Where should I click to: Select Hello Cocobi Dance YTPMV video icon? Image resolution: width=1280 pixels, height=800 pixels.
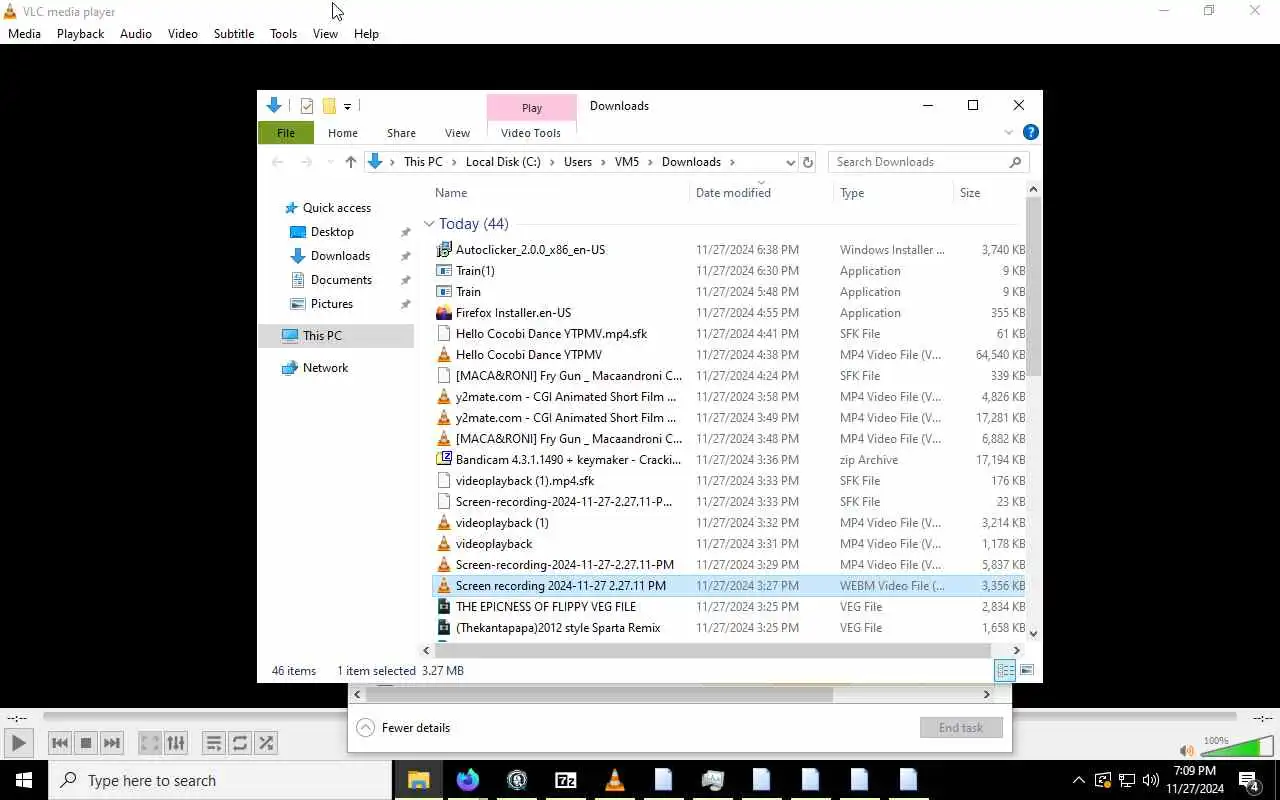[x=444, y=355]
